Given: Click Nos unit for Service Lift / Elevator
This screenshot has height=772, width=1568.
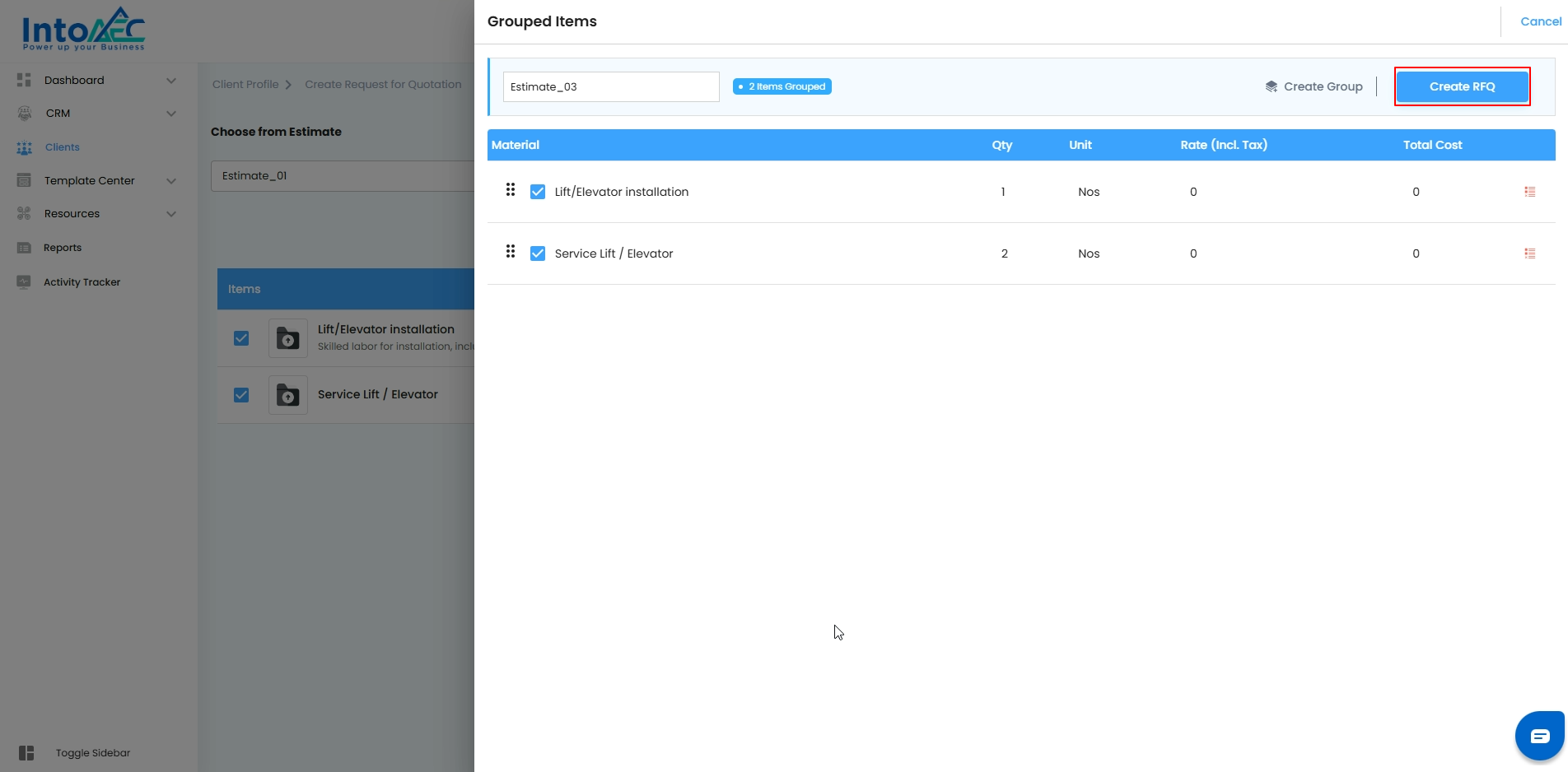Looking at the screenshot, I should pyautogui.click(x=1089, y=253).
